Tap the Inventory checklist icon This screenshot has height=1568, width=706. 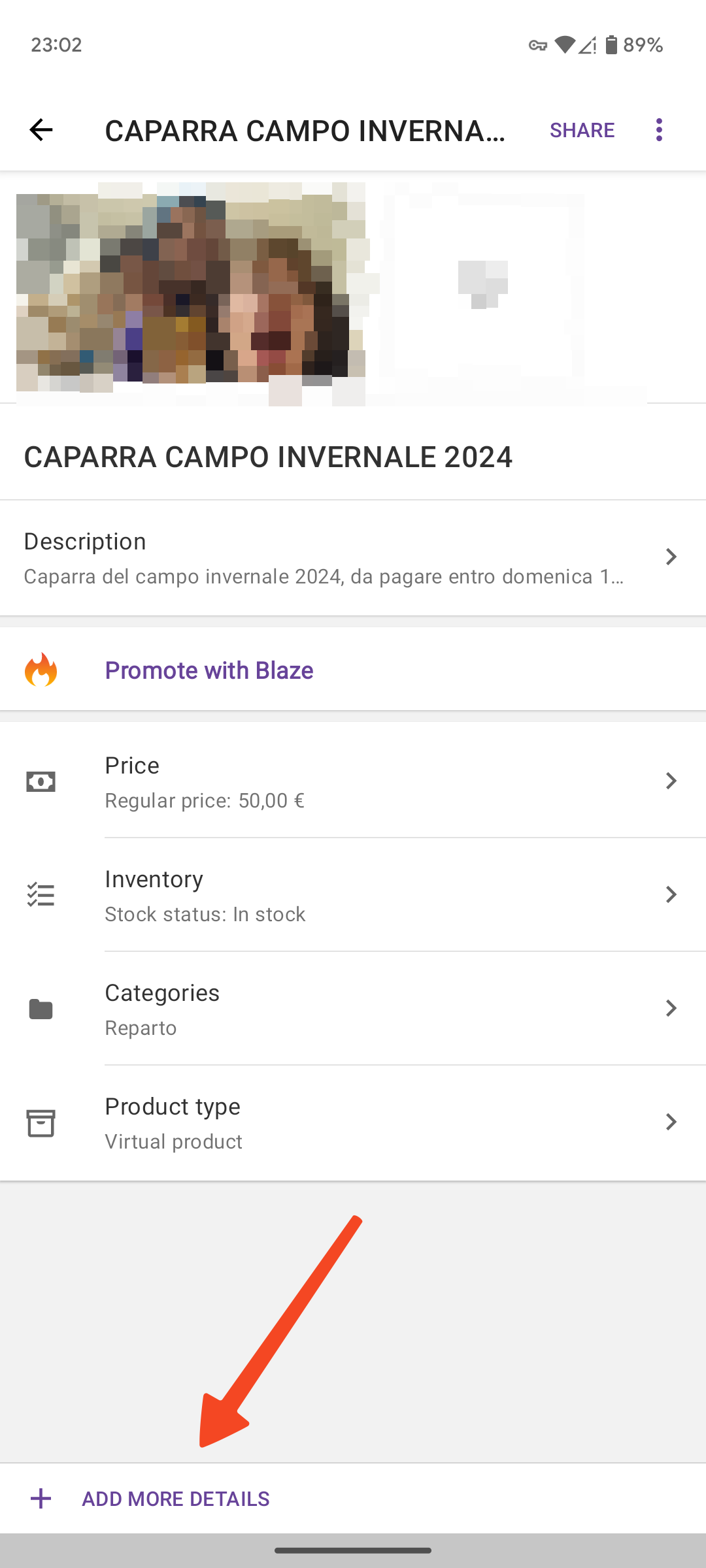point(41,894)
